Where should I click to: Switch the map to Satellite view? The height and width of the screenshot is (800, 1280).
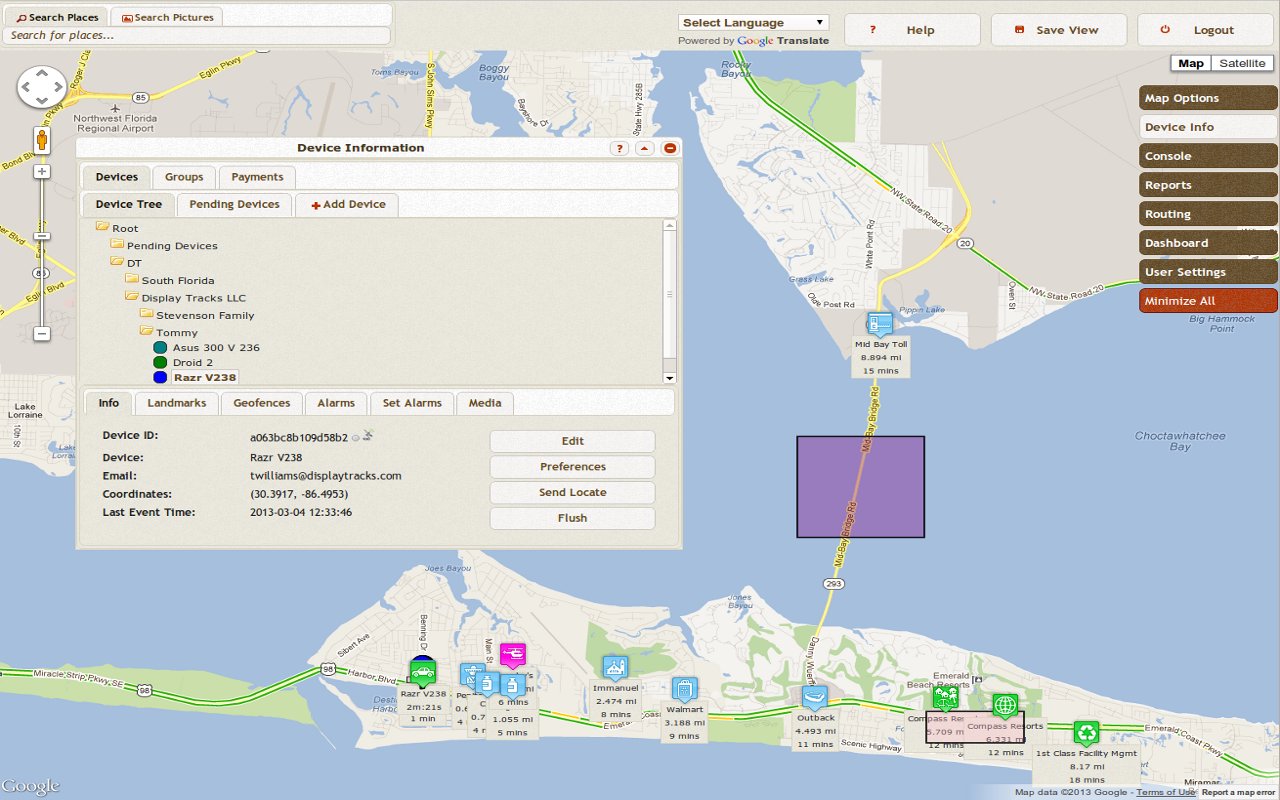[x=1242, y=63]
